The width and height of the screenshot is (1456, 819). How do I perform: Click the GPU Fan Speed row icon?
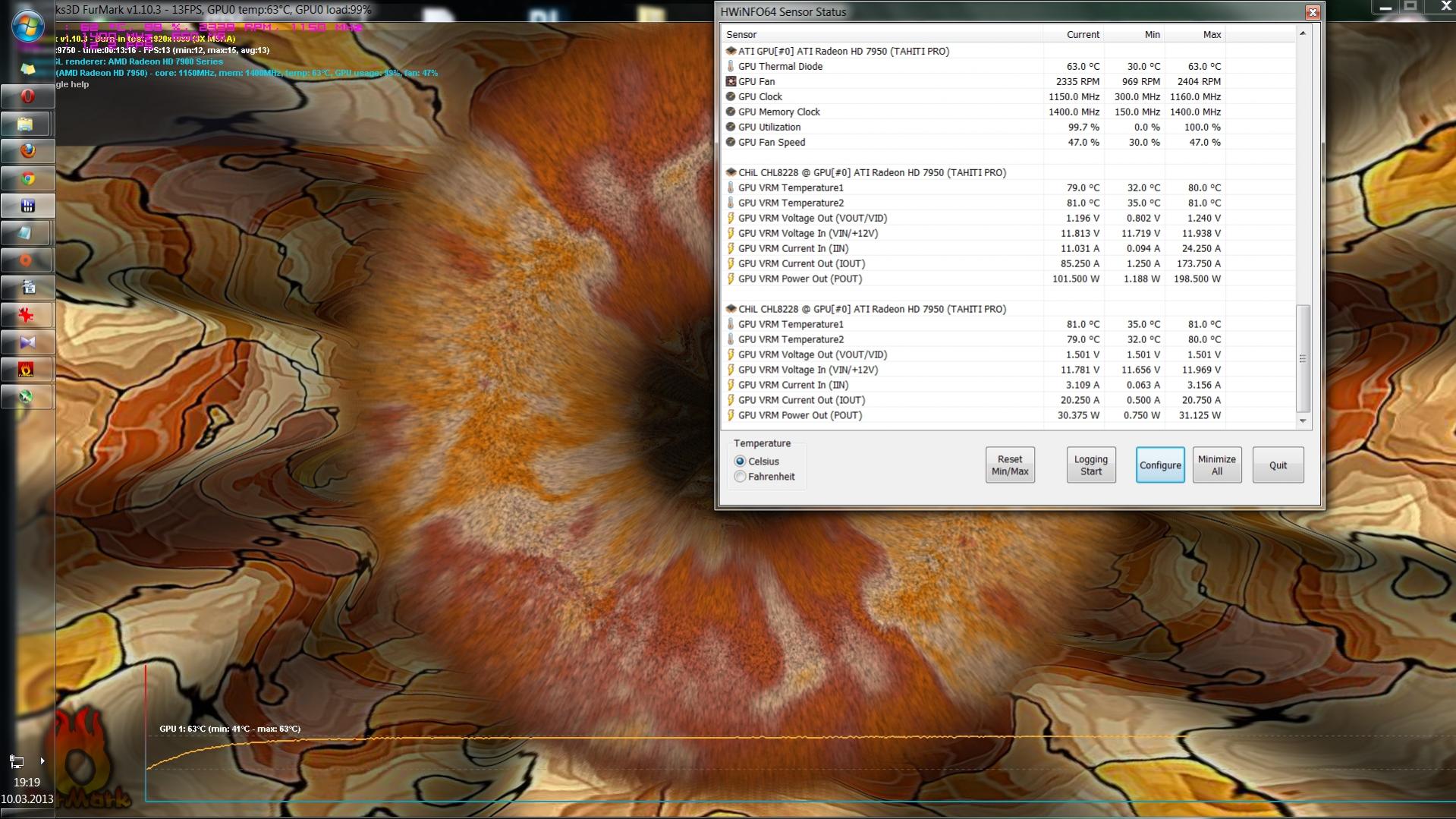point(731,142)
